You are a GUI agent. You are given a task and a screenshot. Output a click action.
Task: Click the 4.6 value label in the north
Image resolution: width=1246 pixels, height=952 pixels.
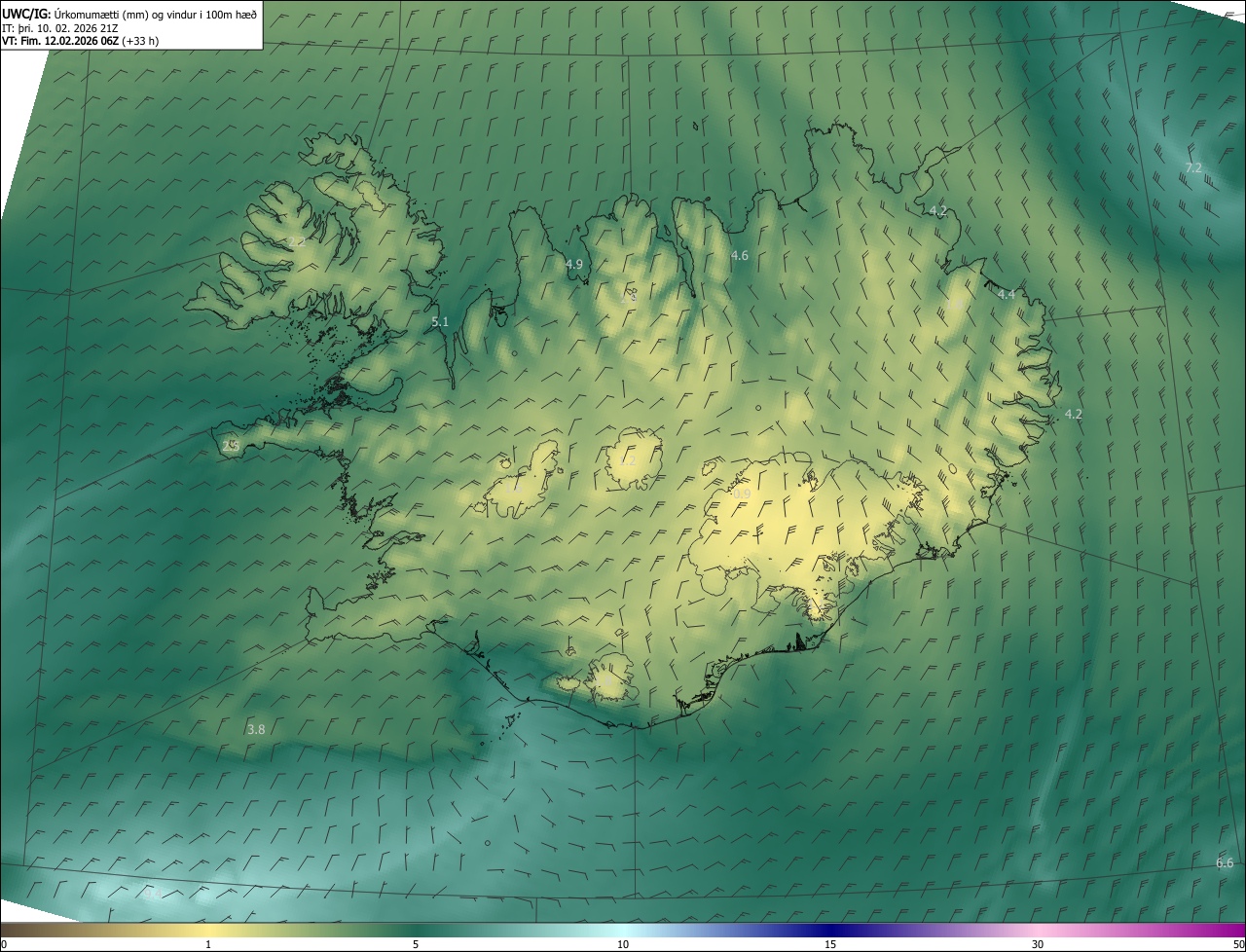pos(740,256)
